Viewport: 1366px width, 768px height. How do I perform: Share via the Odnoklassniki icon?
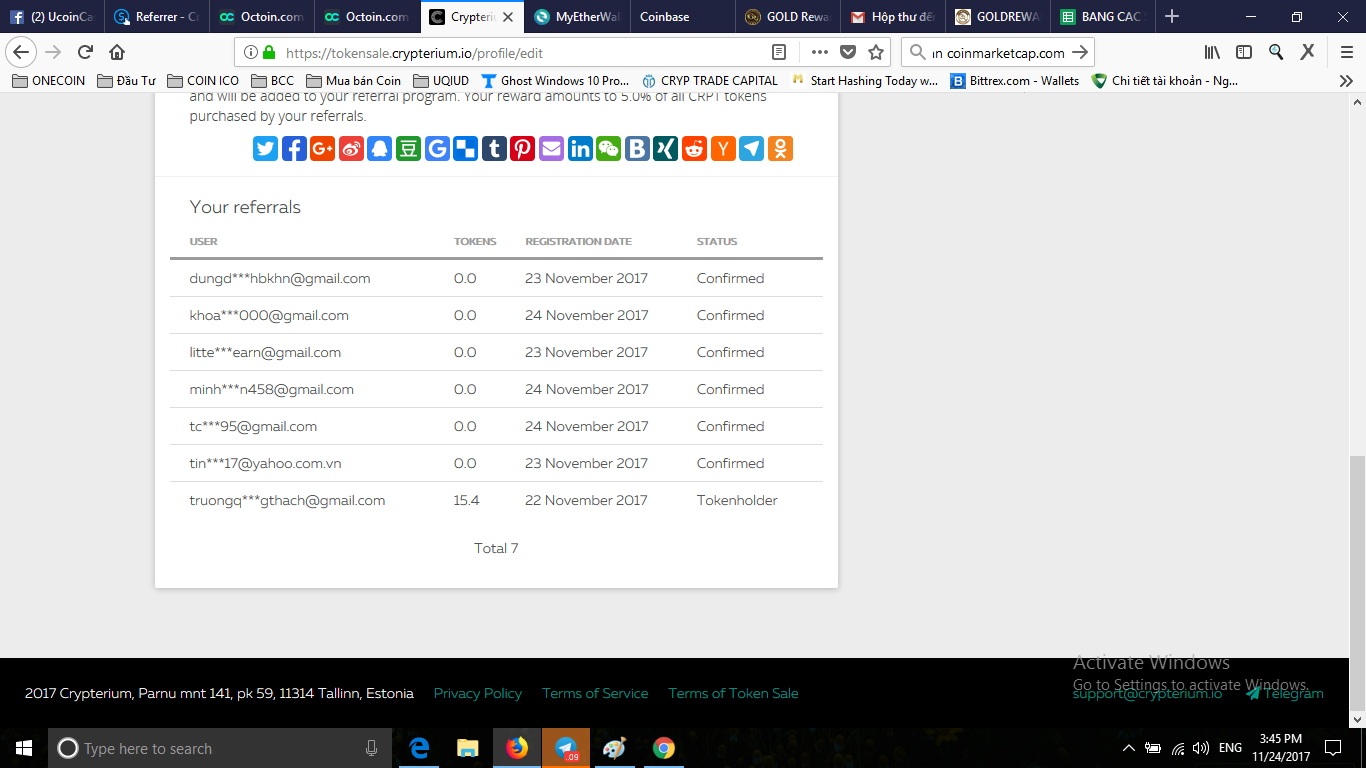click(x=780, y=149)
